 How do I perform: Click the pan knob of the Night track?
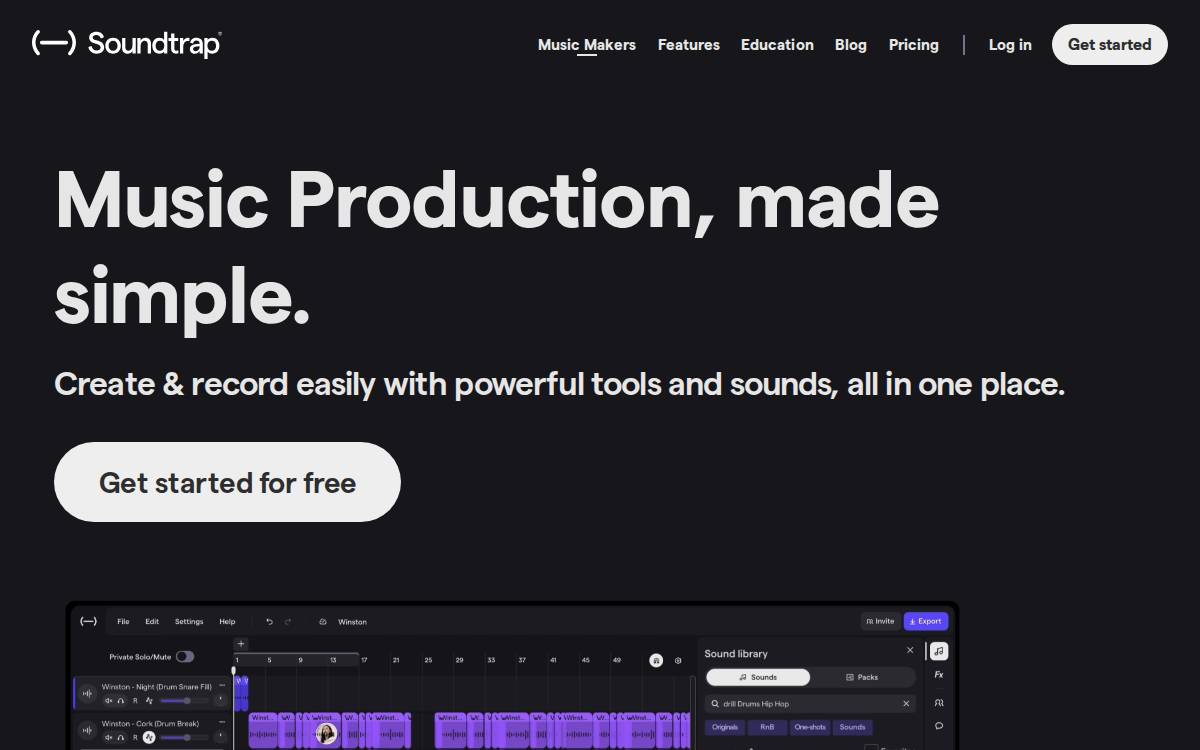coord(220,699)
